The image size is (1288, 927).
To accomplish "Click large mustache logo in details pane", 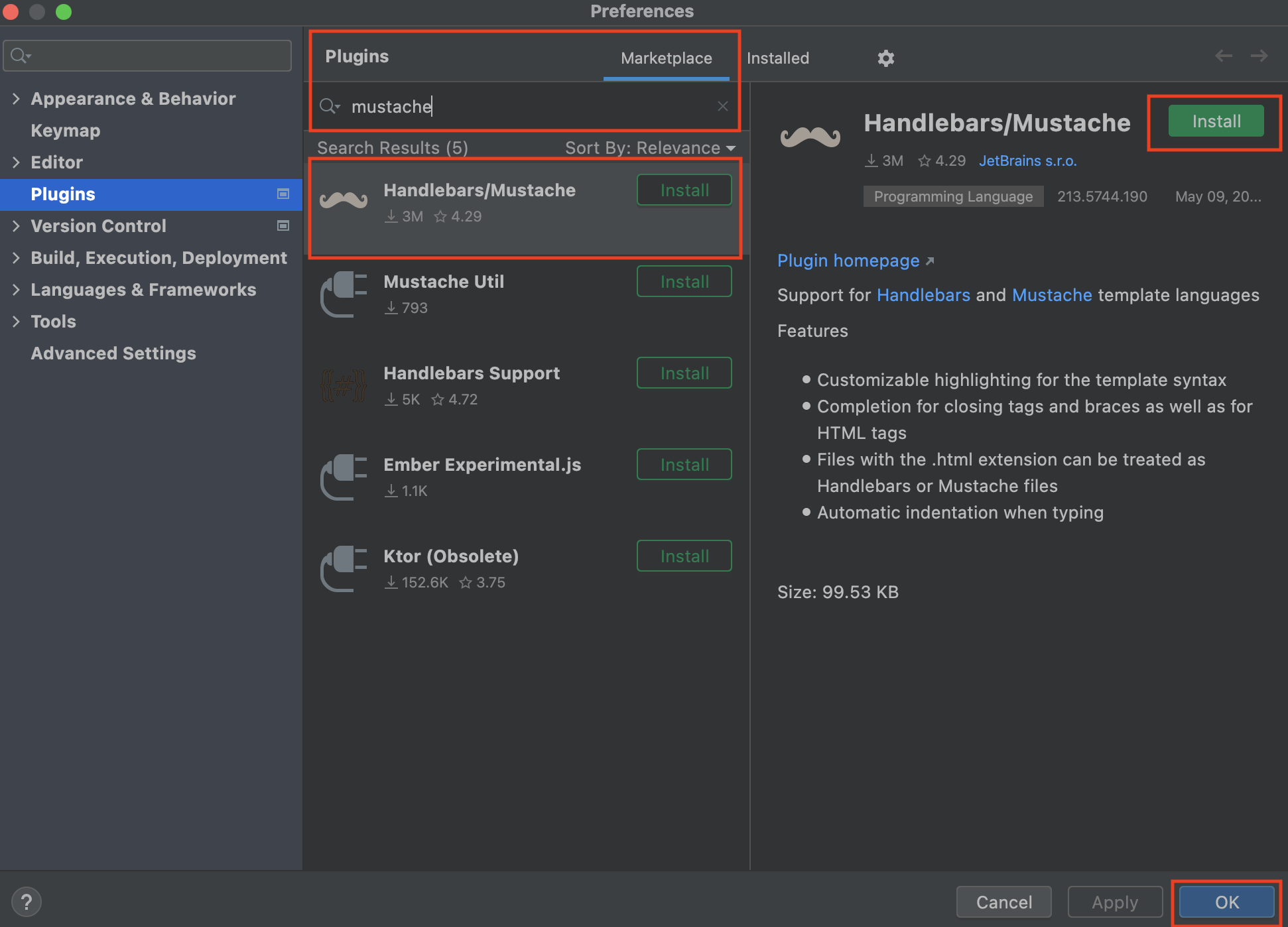I will [x=810, y=137].
